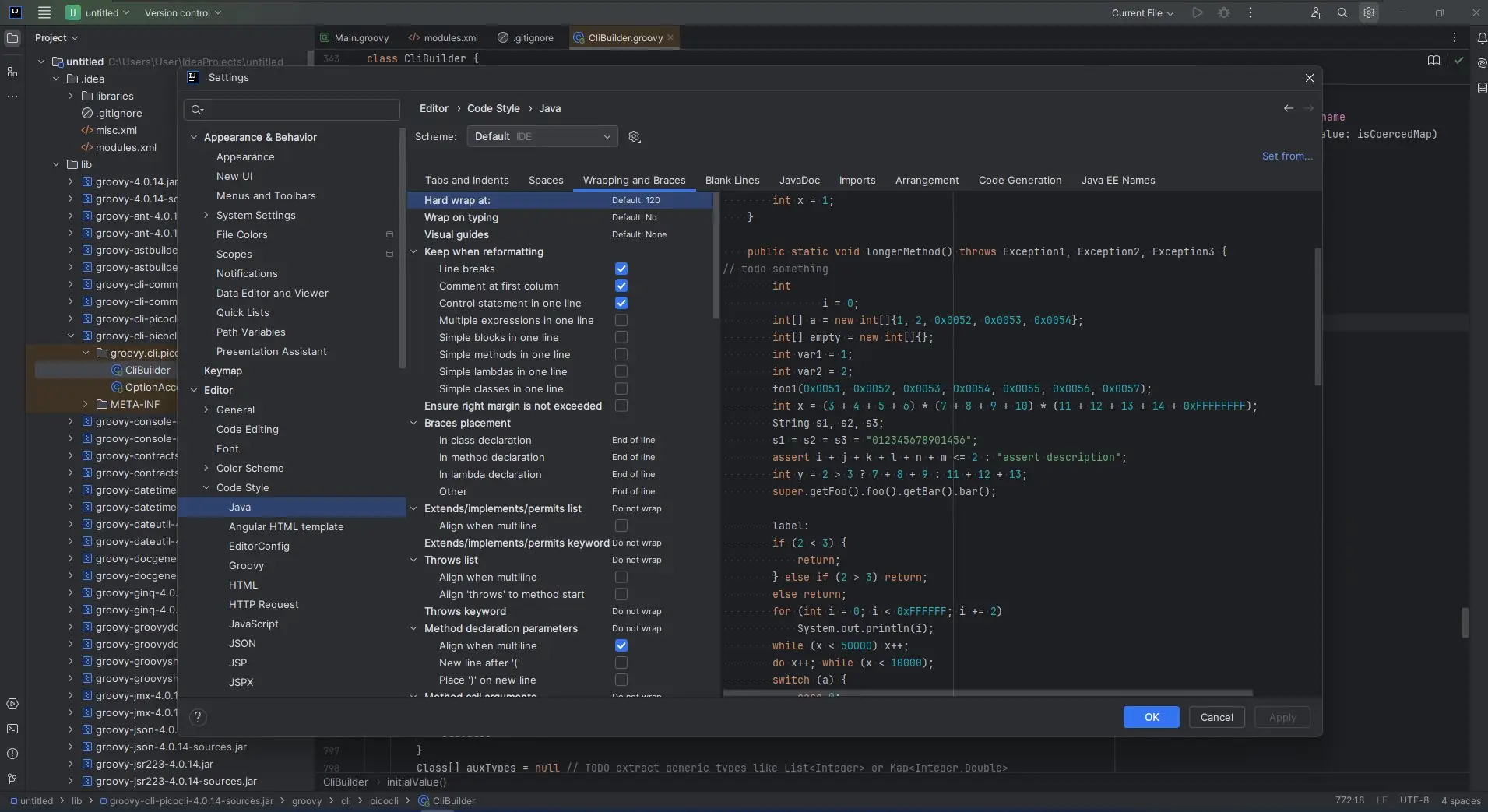Open the Notifications bell icon
The height and width of the screenshot is (812, 1488).
[x=1481, y=38]
